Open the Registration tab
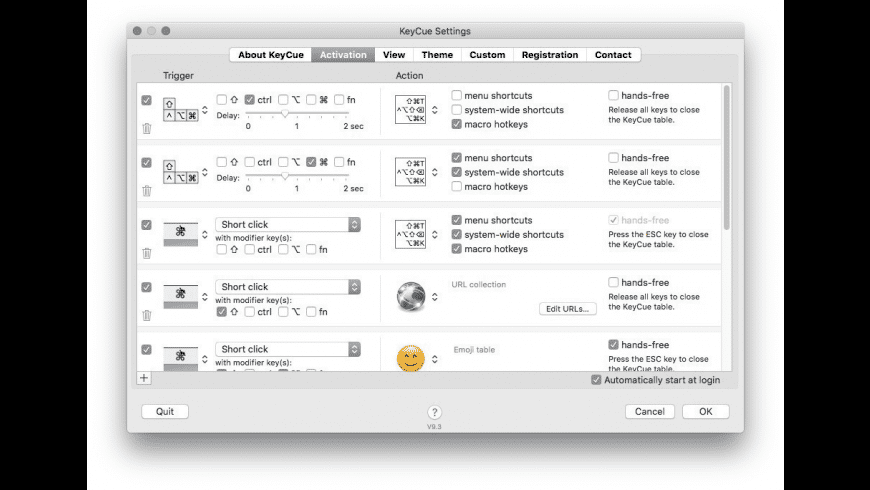 [x=550, y=54]
